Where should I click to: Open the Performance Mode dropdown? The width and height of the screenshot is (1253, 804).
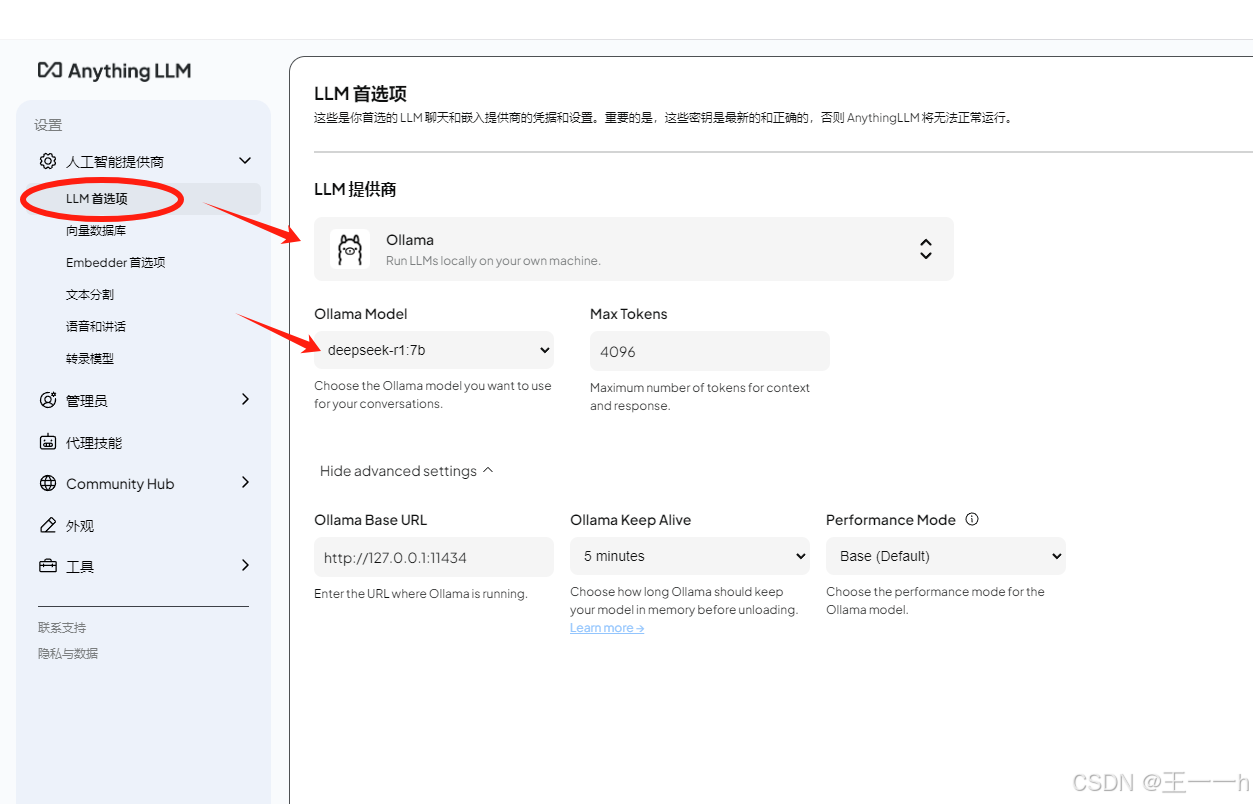[x=946, y=556]
